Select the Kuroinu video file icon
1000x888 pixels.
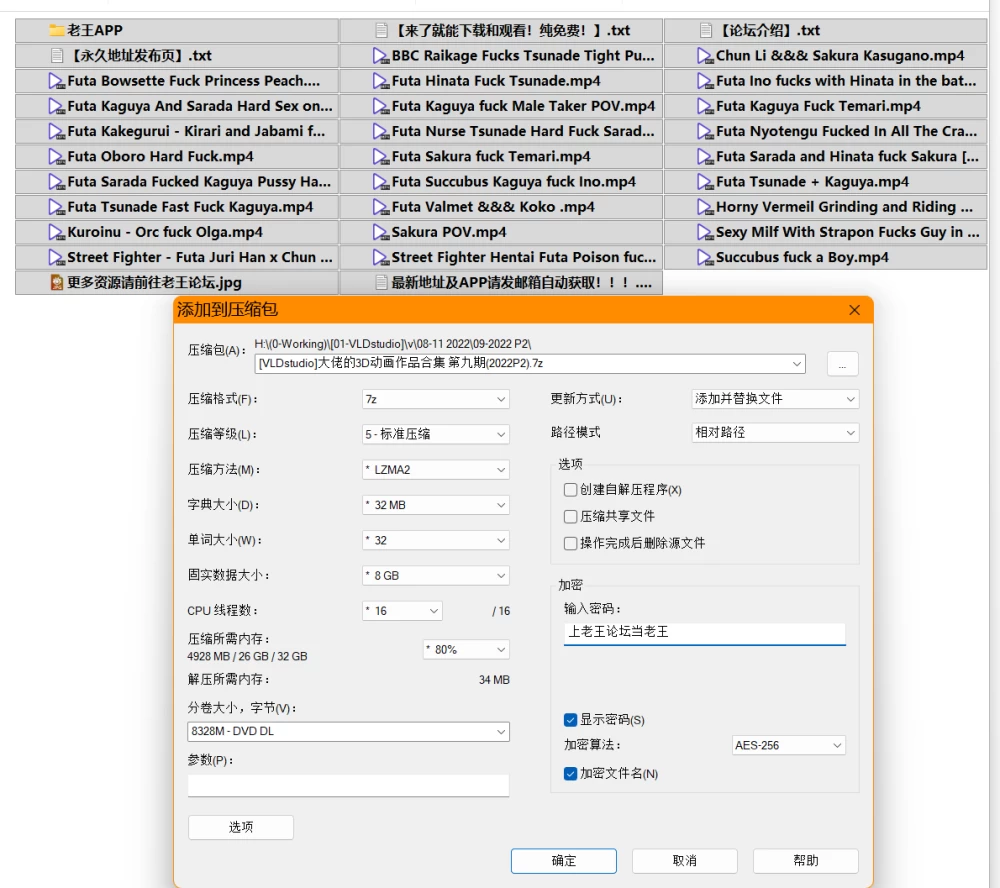(x=57, y=232)
